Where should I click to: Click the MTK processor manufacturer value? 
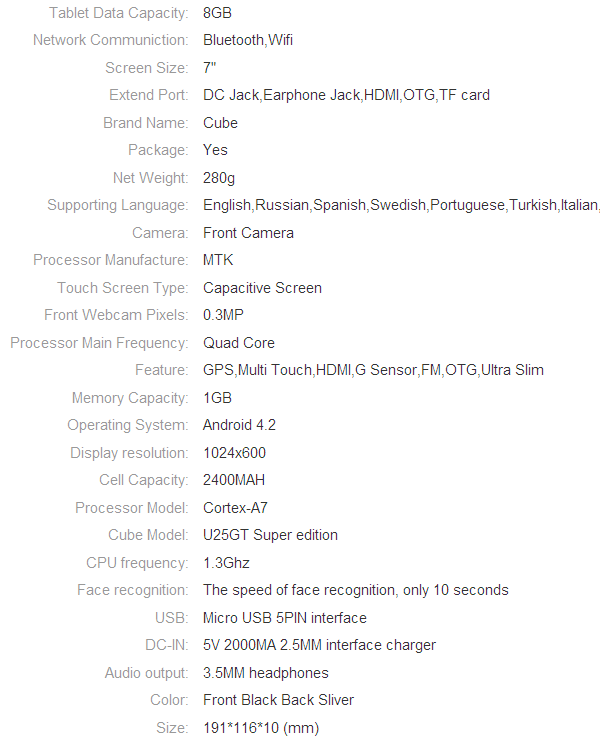pos(218,260)
